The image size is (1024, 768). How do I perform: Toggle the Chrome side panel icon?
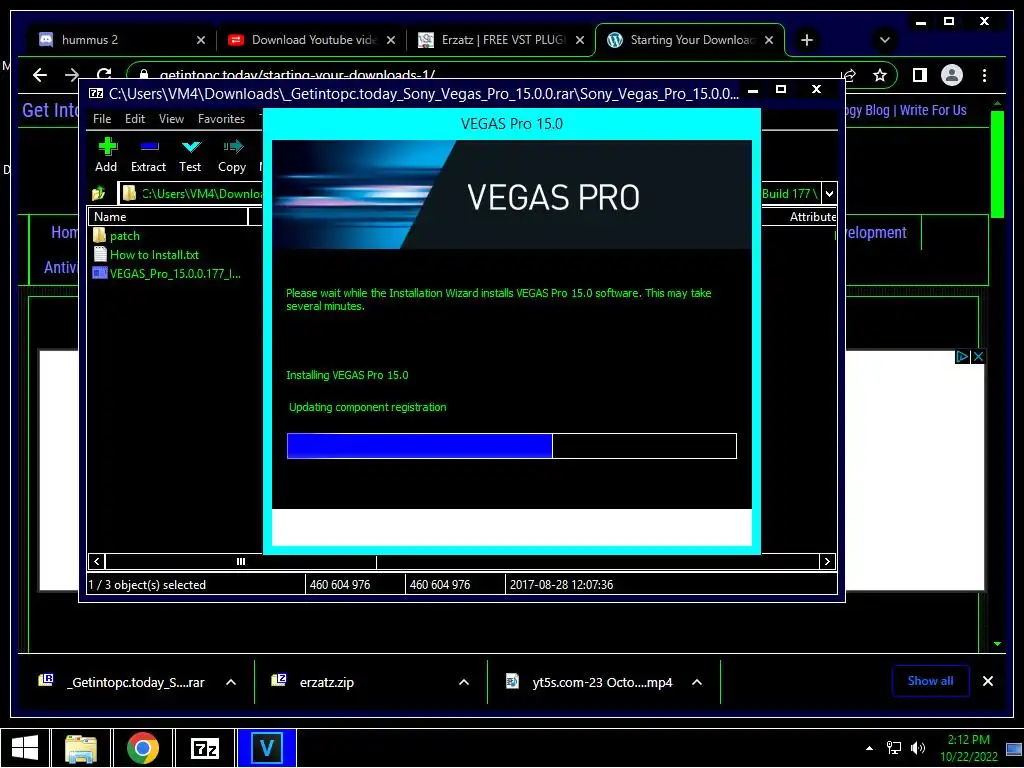pyautogui.click(x=920, y=75)
